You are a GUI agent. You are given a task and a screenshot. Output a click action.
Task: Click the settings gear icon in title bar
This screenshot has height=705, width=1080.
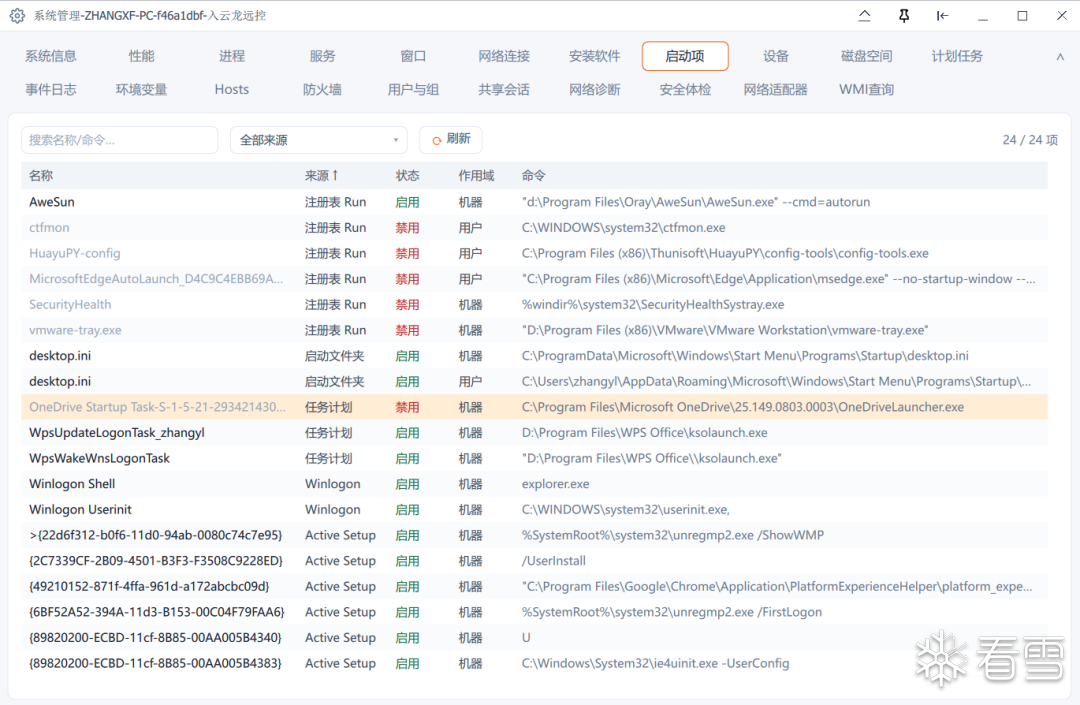[x=17, y=15]
